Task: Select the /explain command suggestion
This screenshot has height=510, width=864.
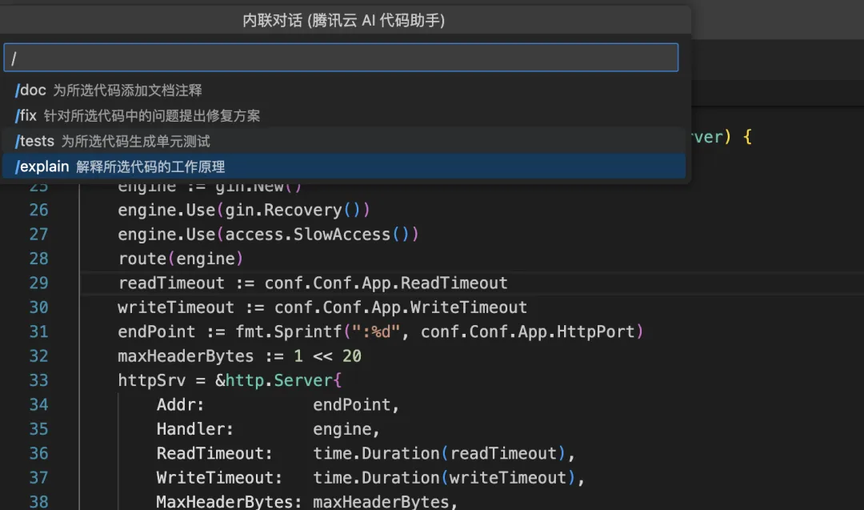Action: pyautogui.click(x=344, y=166)
